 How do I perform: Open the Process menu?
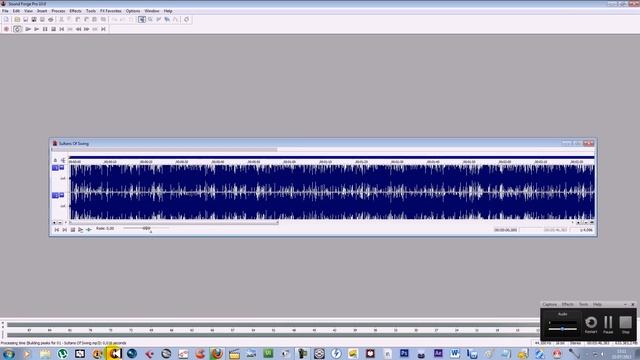click(x=58, y=11)
